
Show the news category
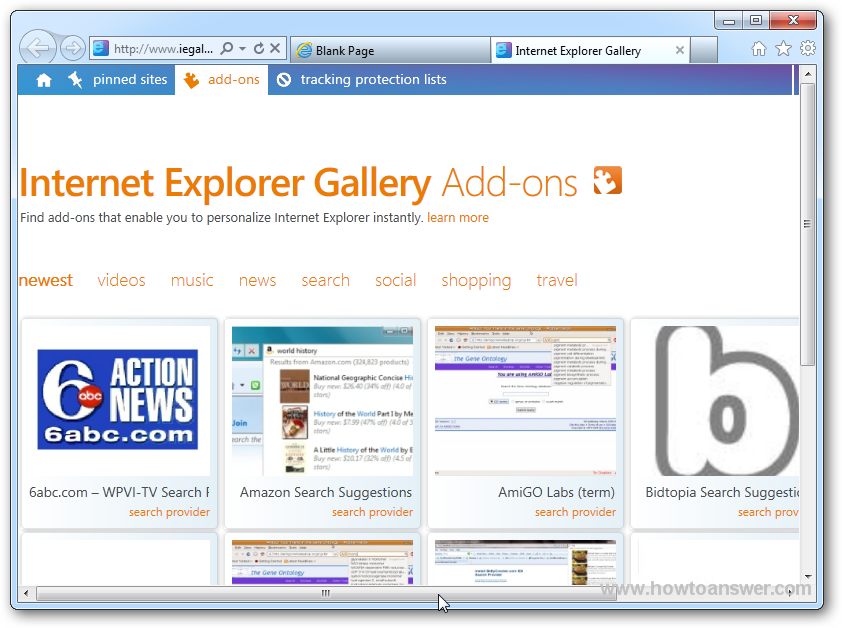[257, 280]
